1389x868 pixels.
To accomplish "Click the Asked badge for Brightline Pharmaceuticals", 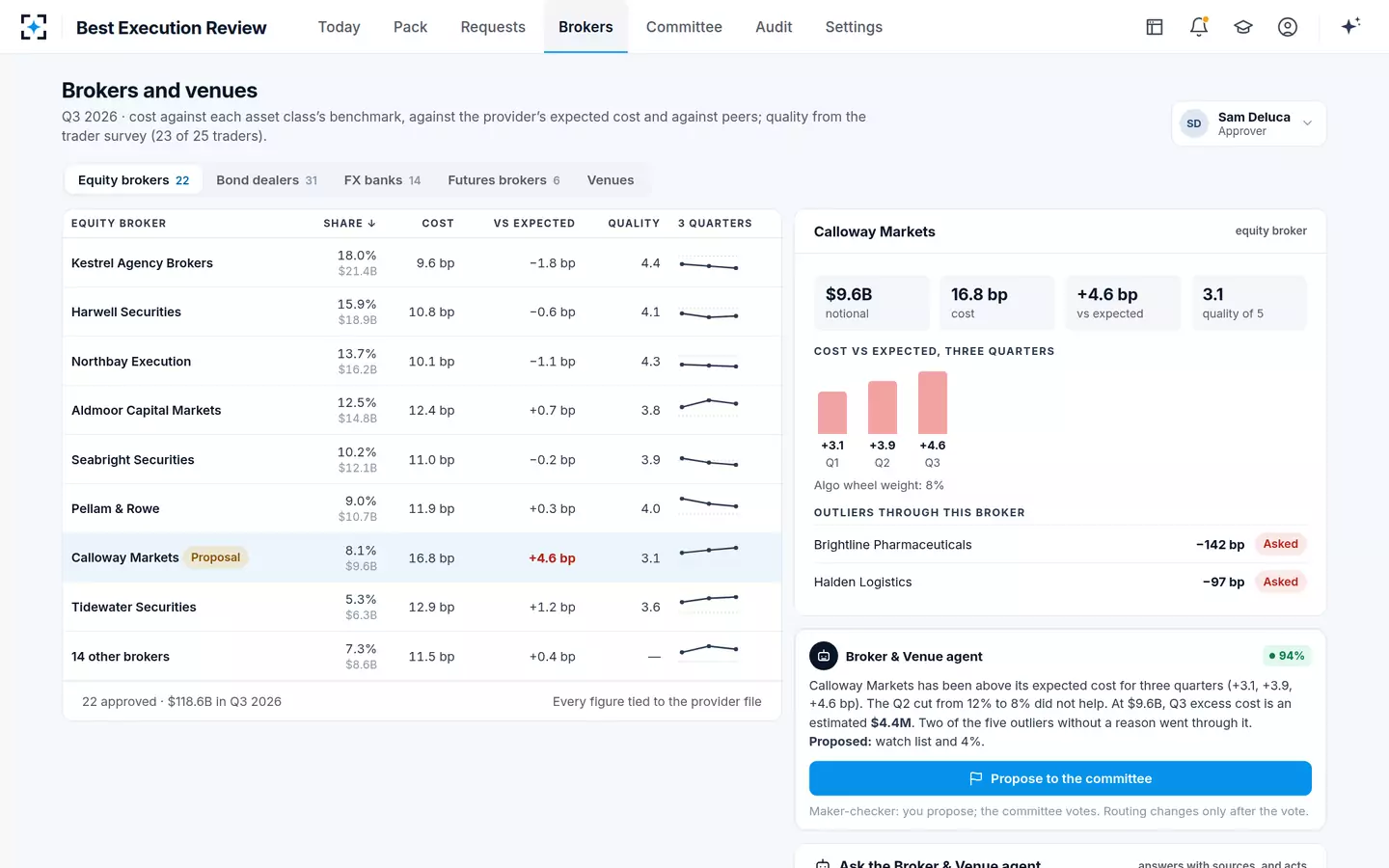I will click(1280, 544).
